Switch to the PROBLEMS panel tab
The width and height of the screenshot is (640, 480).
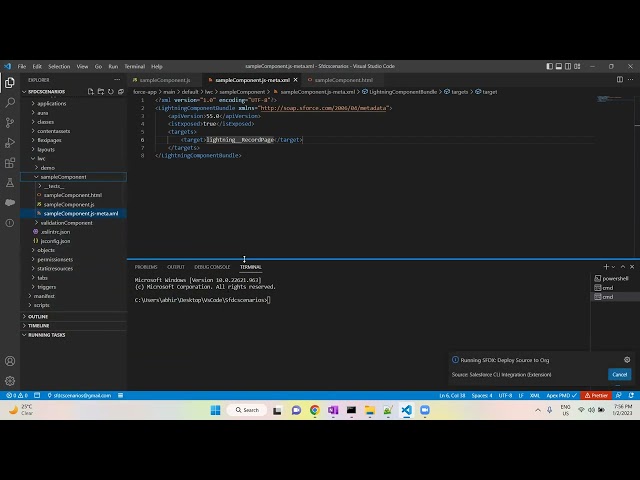pyautogui.click(x=146, y=267)
